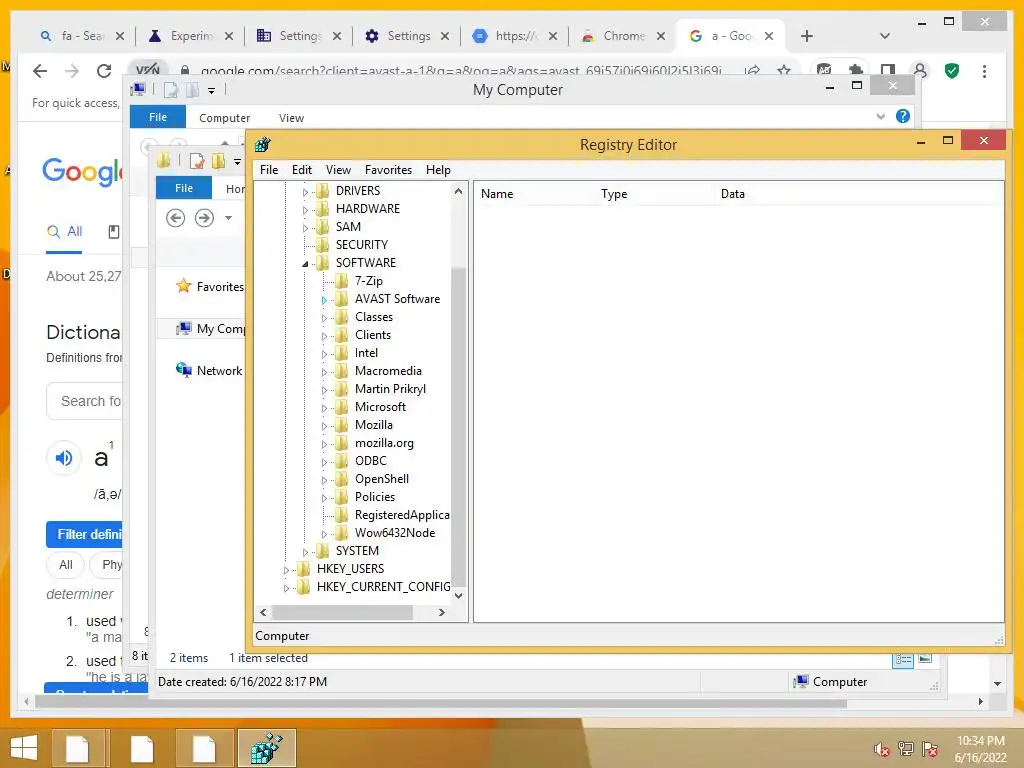Click the help icon in My Computer window

point(903,116)
